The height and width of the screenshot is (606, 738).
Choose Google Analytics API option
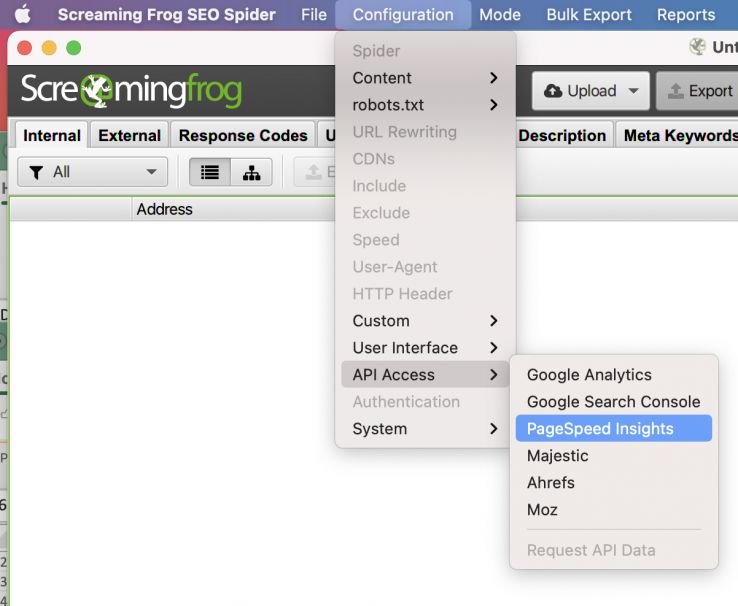pyautogui.click(x=589, y=375)
